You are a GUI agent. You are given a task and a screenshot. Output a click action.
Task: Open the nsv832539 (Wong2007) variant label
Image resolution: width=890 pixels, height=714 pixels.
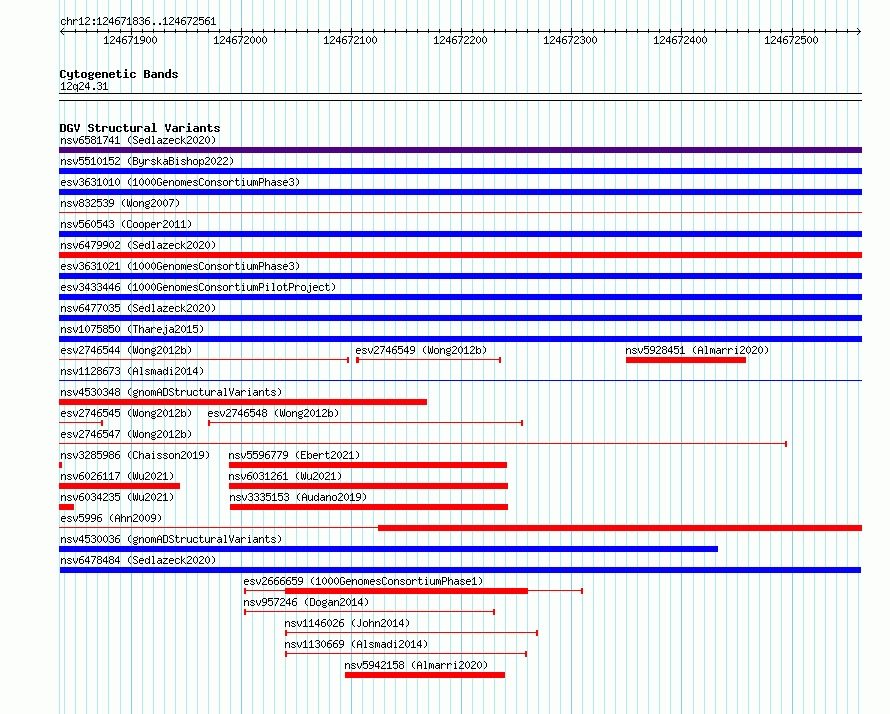pos(120,203)
